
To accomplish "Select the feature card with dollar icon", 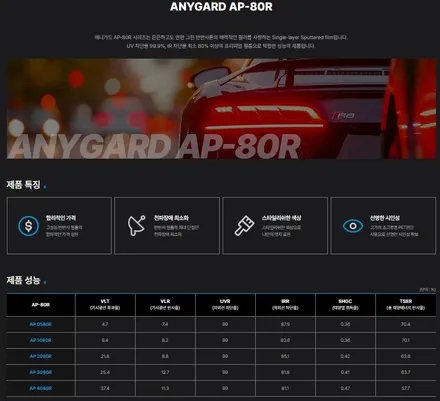I will click(59, 226).
